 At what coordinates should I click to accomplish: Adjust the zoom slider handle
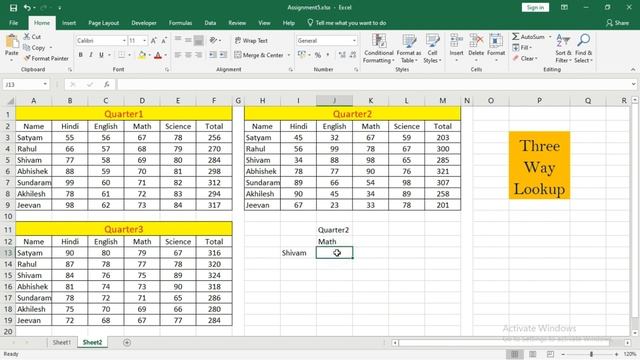coord(591,354)
